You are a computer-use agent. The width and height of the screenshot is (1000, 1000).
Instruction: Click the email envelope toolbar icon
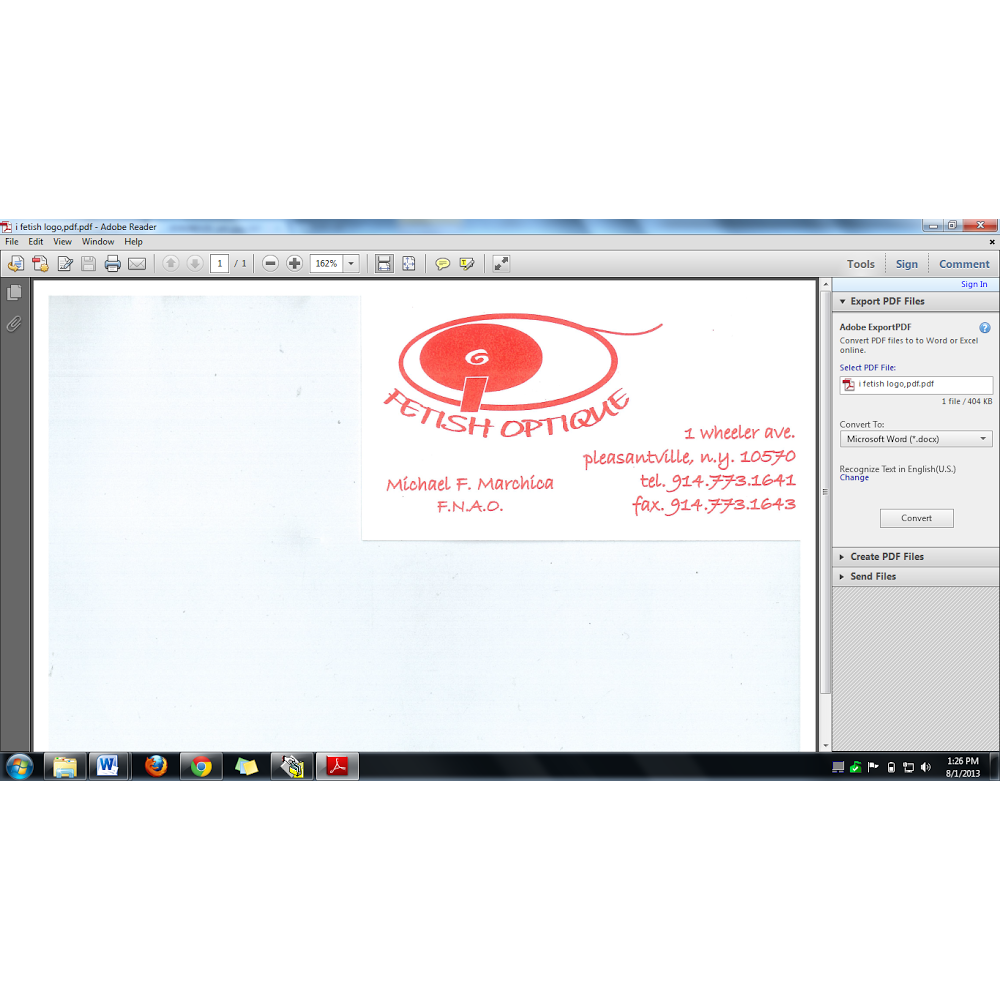coord(137,264)
